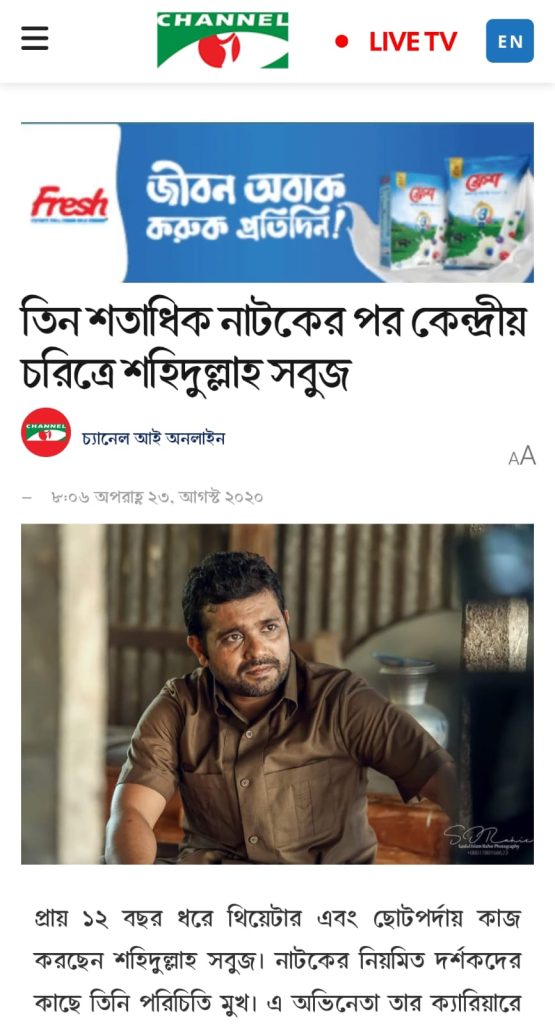The width and height of the screenshot is (555, 1024).
Task: Open the LIVE TV stream link
Action: pos(413,42)
